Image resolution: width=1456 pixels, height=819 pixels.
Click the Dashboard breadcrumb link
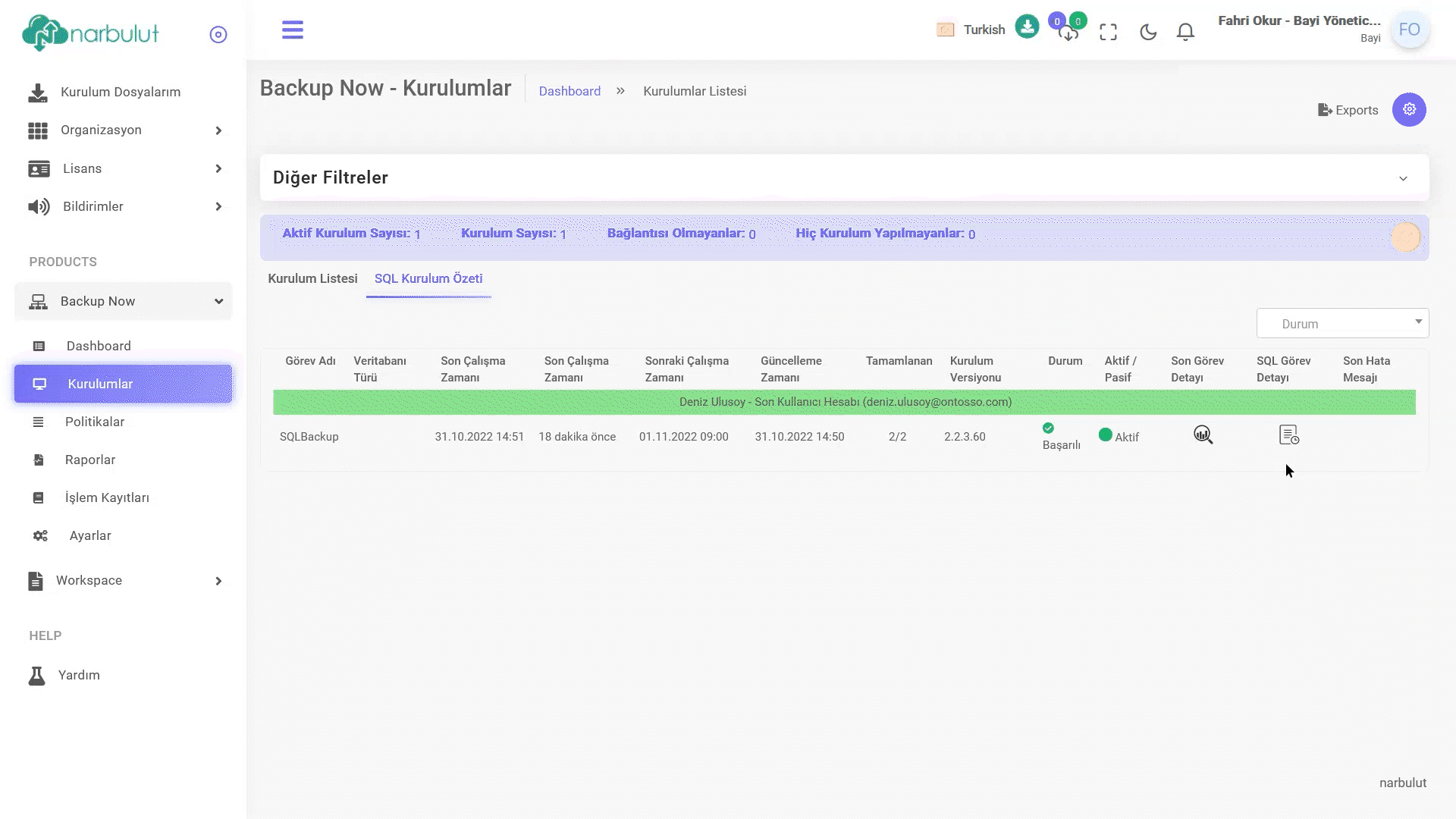(570, 91)
